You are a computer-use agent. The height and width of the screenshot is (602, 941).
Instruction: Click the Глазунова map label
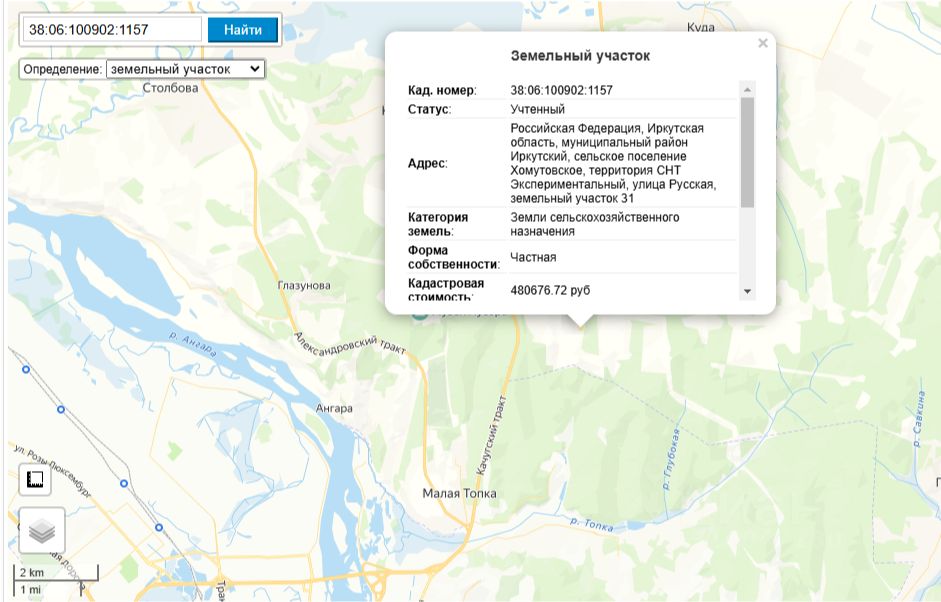[304, 286]
